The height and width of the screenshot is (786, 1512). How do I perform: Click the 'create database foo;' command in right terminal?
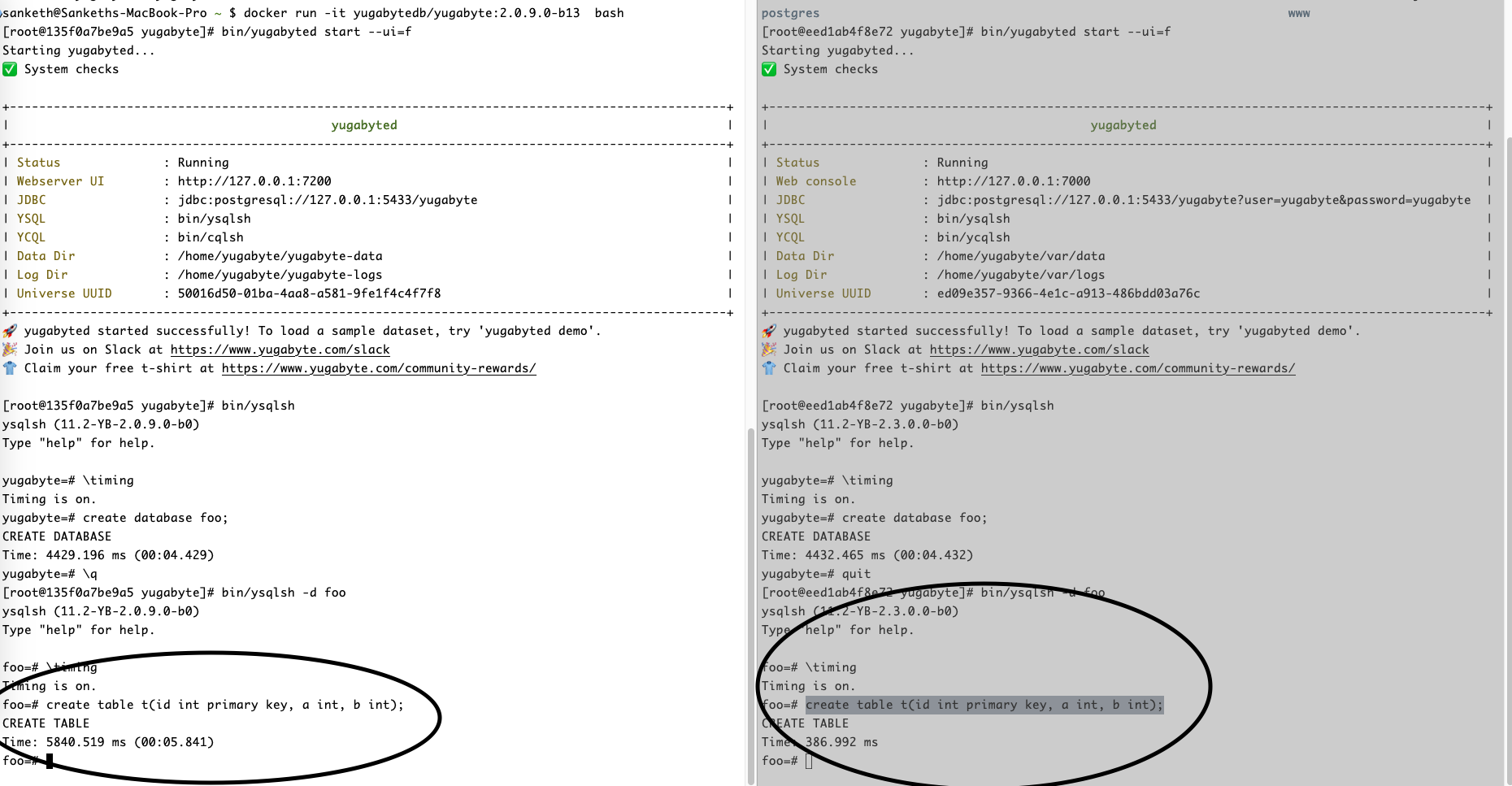coord(915,518)
